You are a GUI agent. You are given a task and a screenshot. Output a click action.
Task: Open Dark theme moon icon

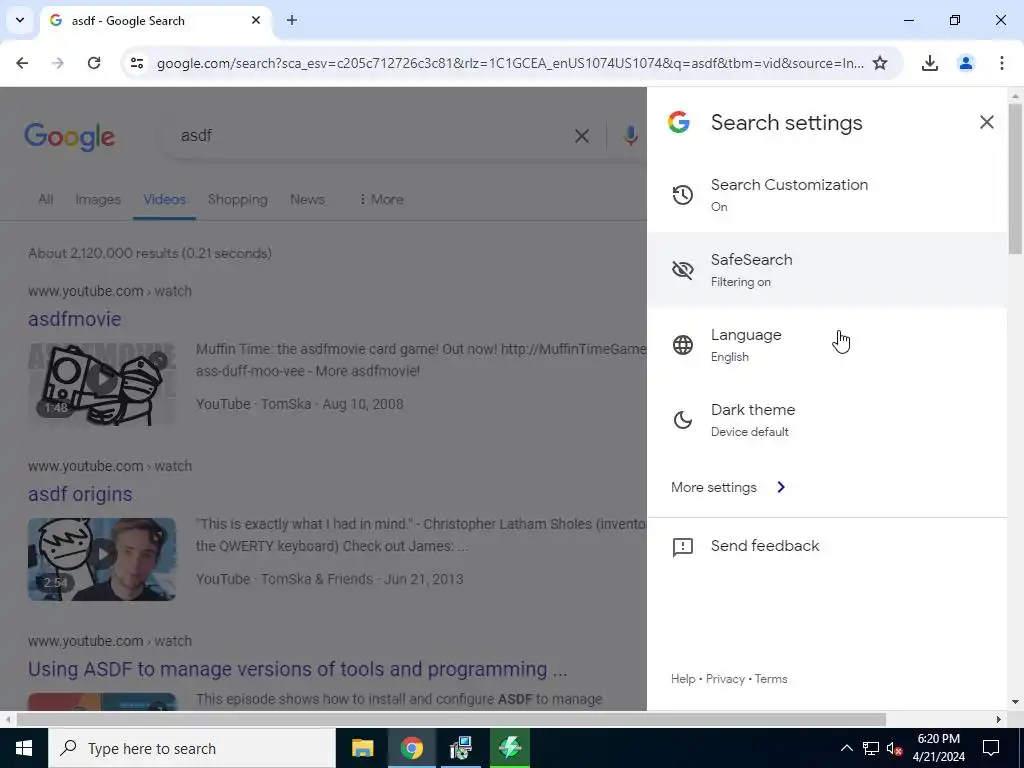click(682, 420)
